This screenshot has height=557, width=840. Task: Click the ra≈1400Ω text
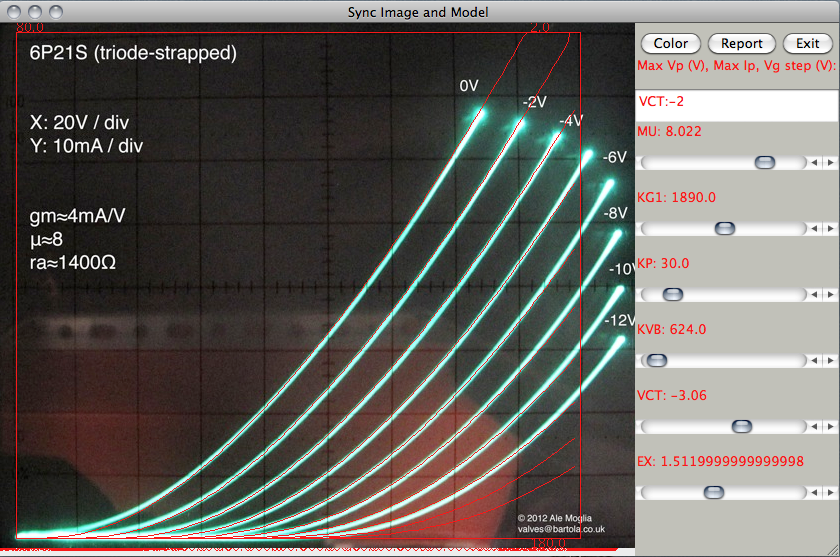coord(73,262)
